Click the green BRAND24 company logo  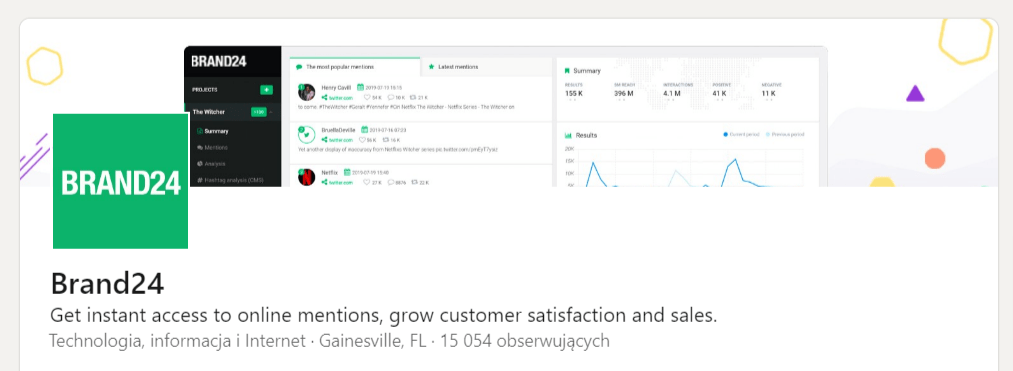click(120, 181)
